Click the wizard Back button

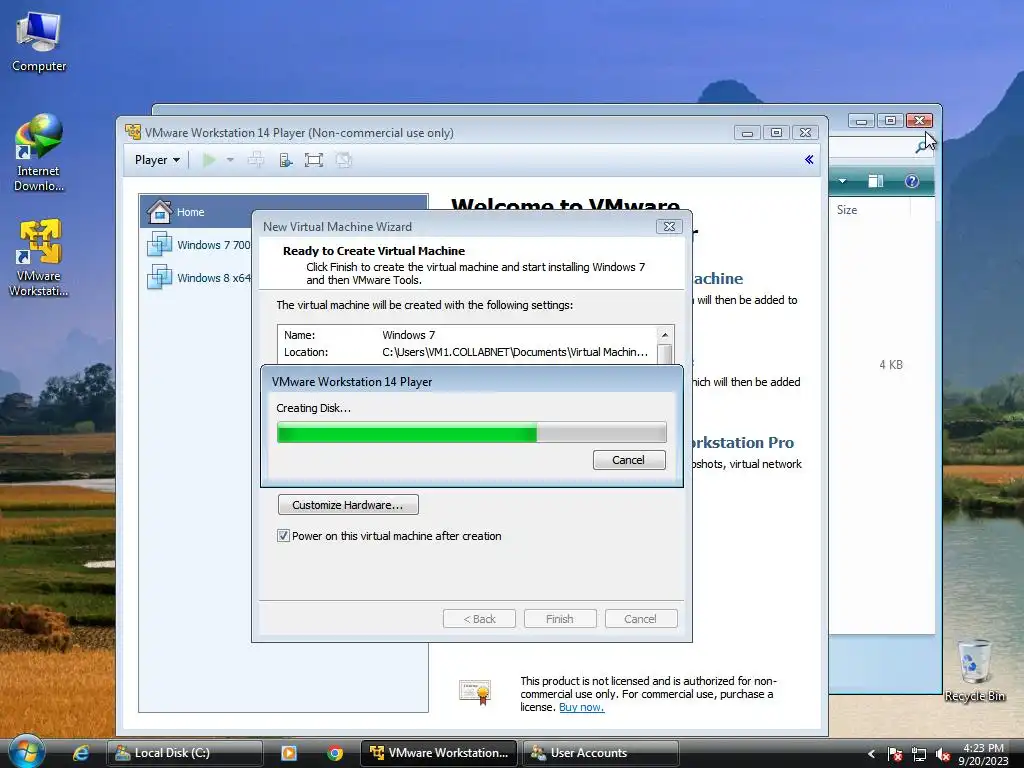click(x=479, y=618)
